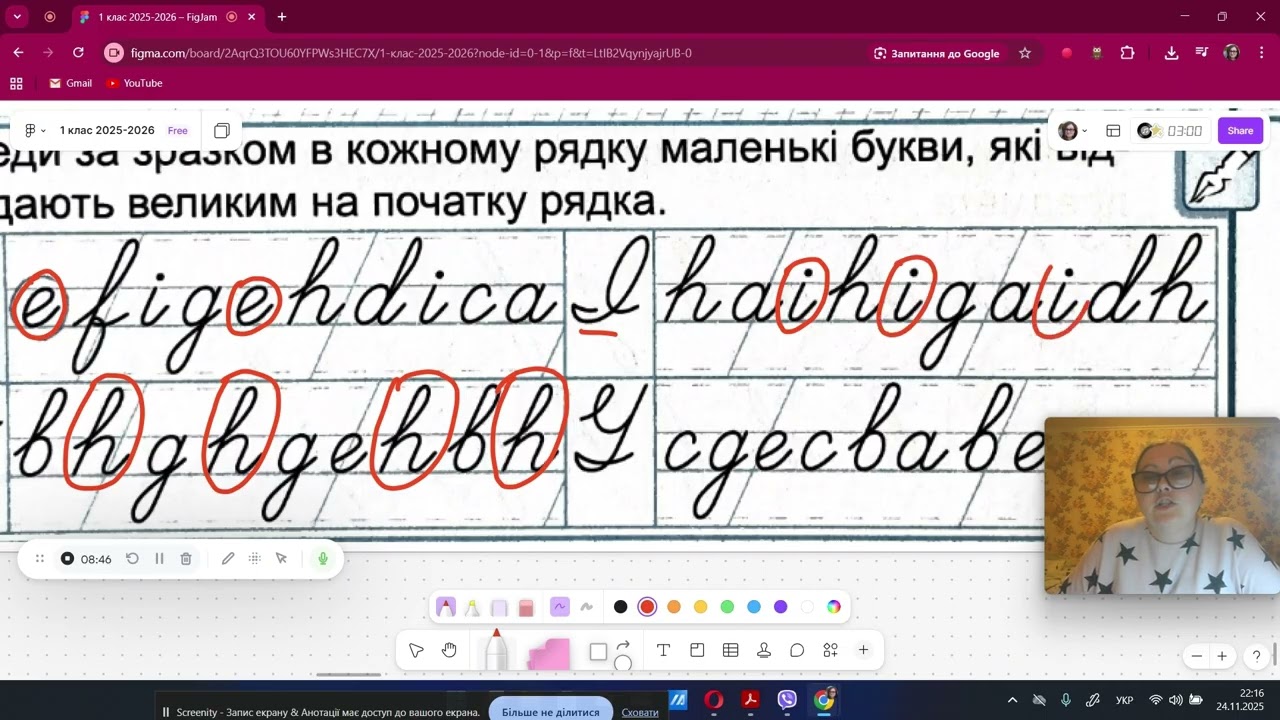Grab the Screenity toolbar handle
The height and width of the screenshot is (720, 1280).
[40, 559]
